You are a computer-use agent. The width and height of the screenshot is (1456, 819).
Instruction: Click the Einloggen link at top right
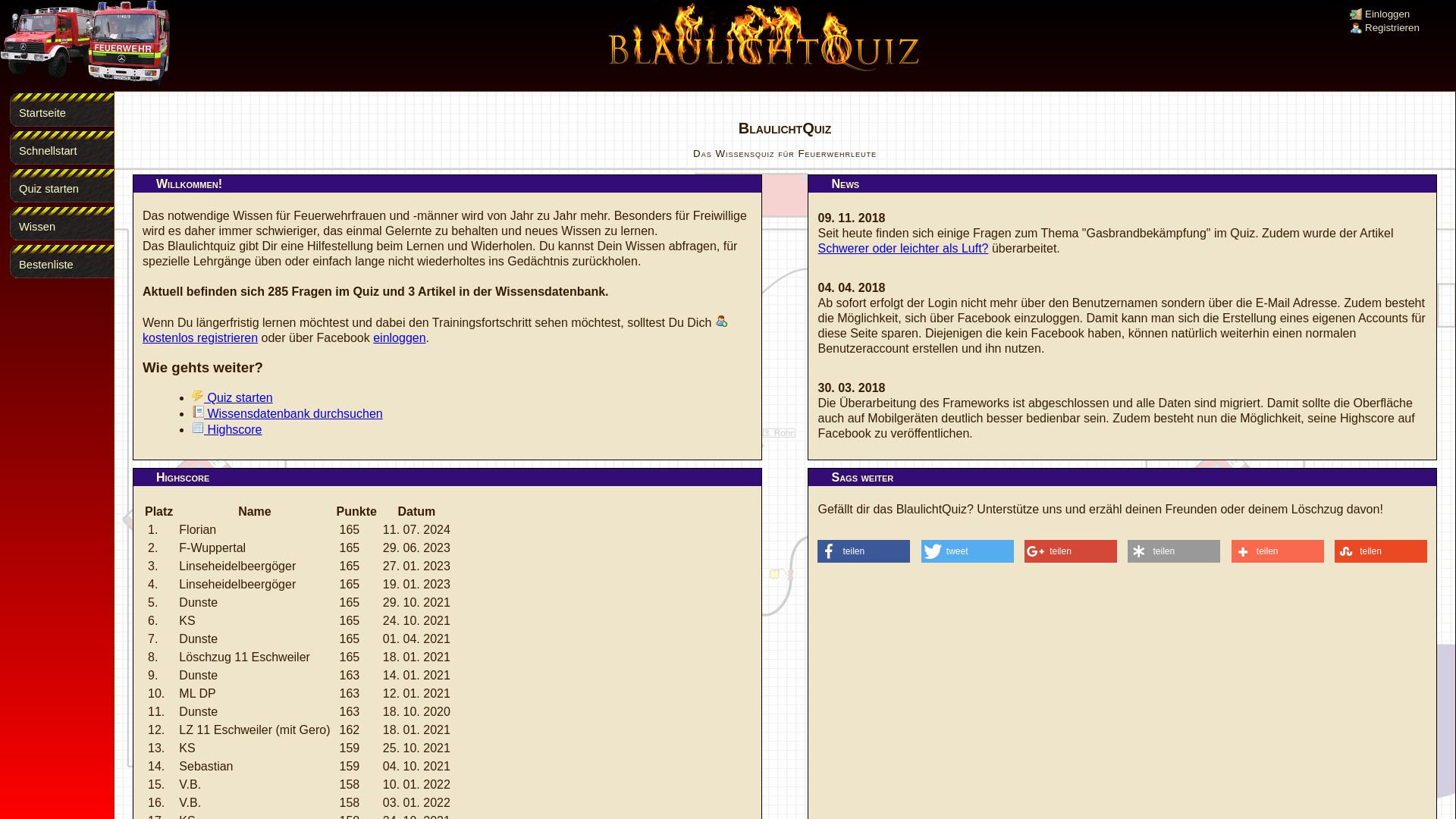point(1387,14)
